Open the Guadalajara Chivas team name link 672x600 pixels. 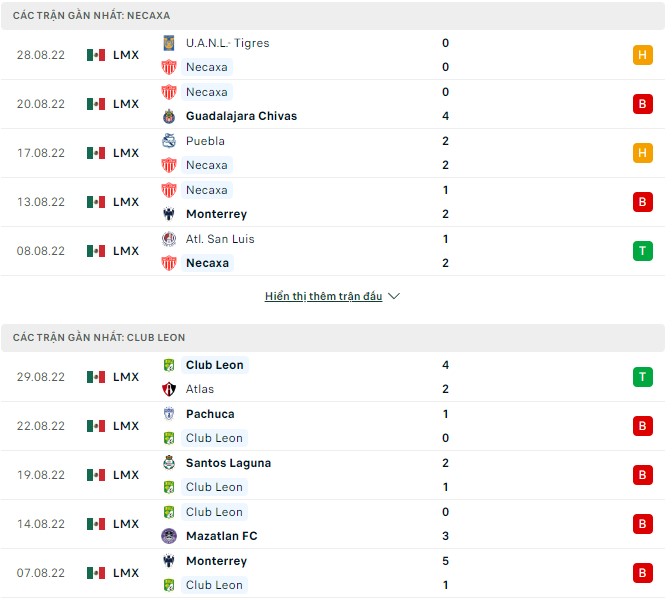(241, 116)
